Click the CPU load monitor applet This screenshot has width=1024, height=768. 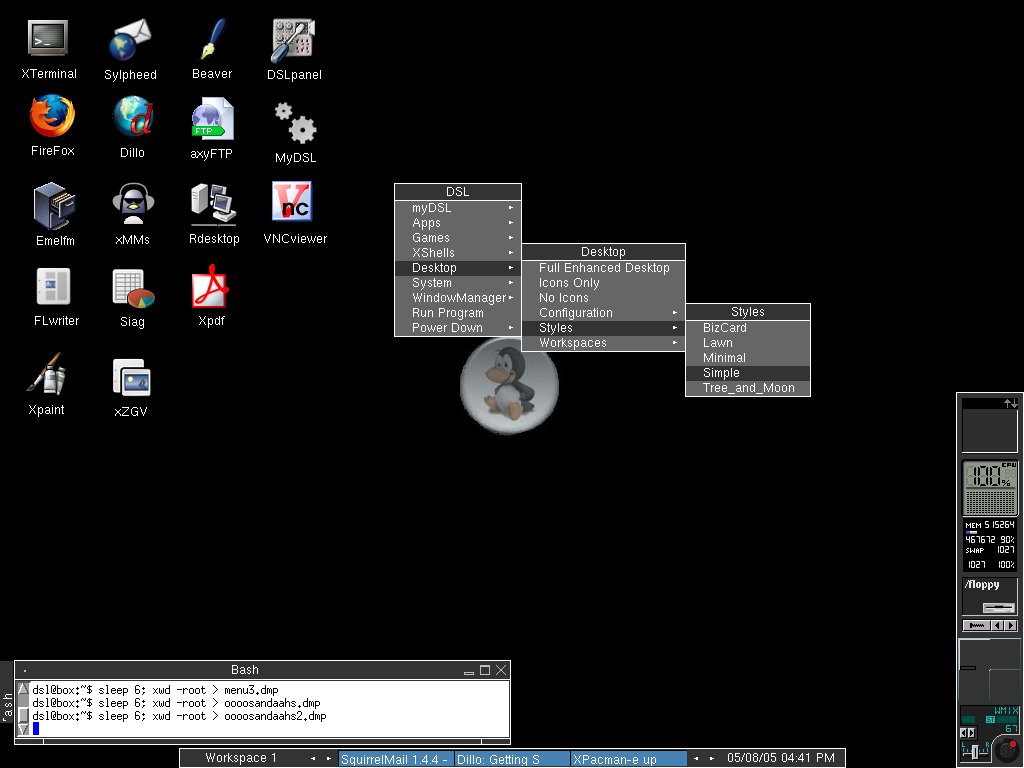(990, 487)
